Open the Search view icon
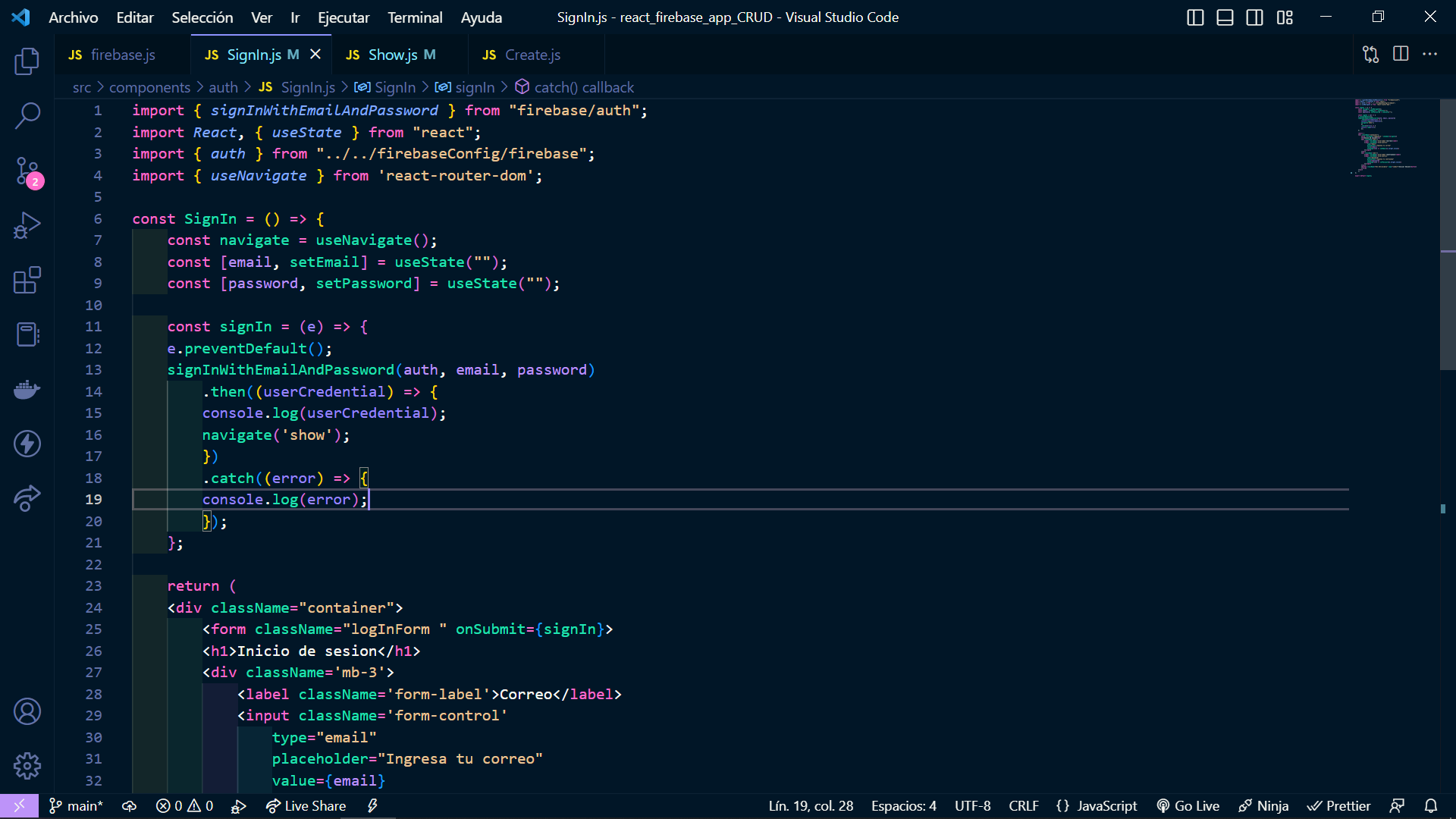 [x=27, y=116]
